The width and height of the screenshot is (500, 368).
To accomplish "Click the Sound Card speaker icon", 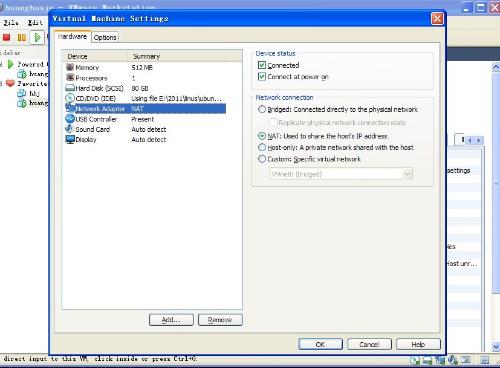I will [x=70, y=129].
